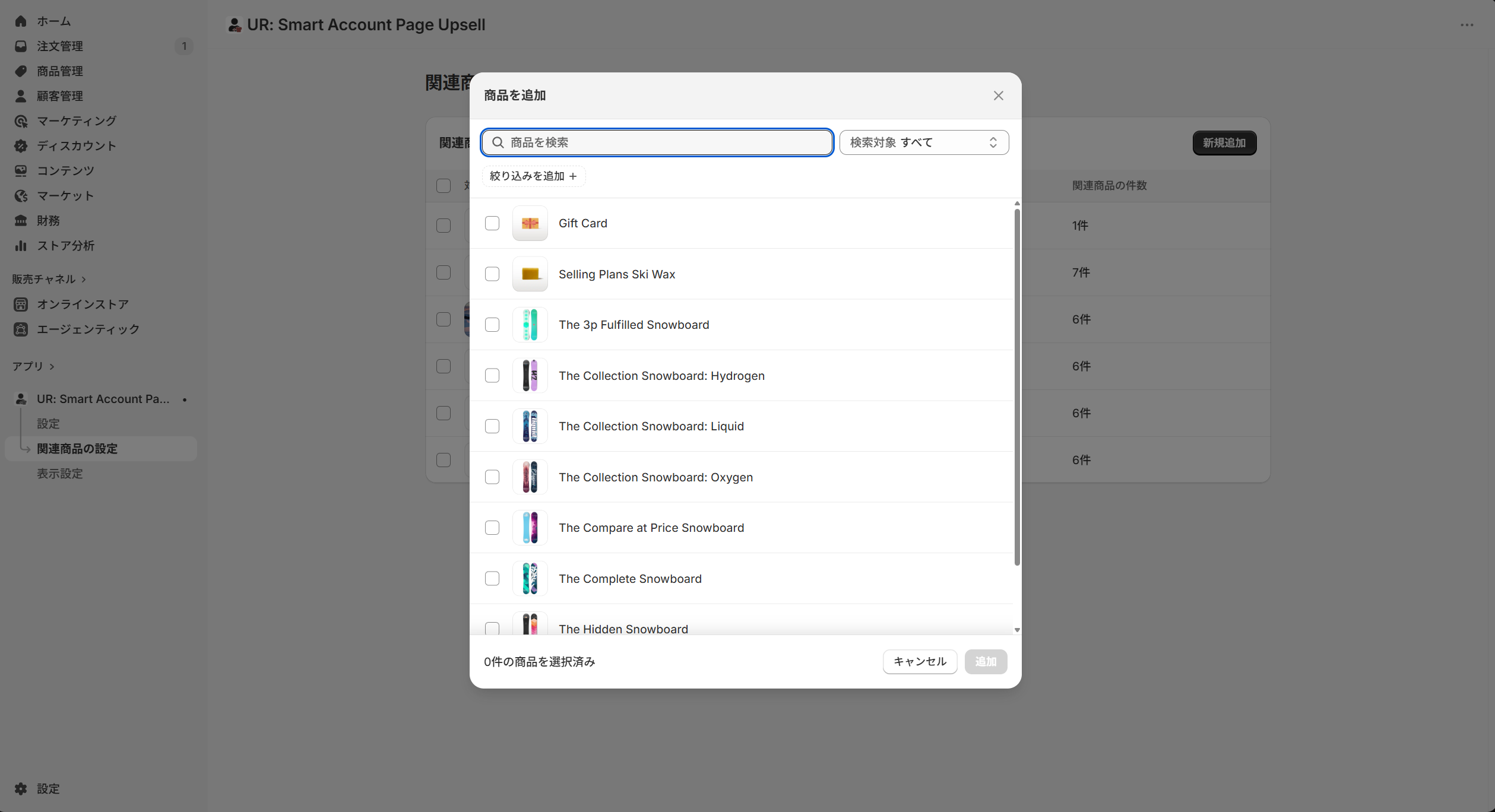Image resolution: width=1495 pixels, height=812 pixels.
Task: Click the Discounts (ディスカウント) badge icon
Action: (x=21, y=146)
